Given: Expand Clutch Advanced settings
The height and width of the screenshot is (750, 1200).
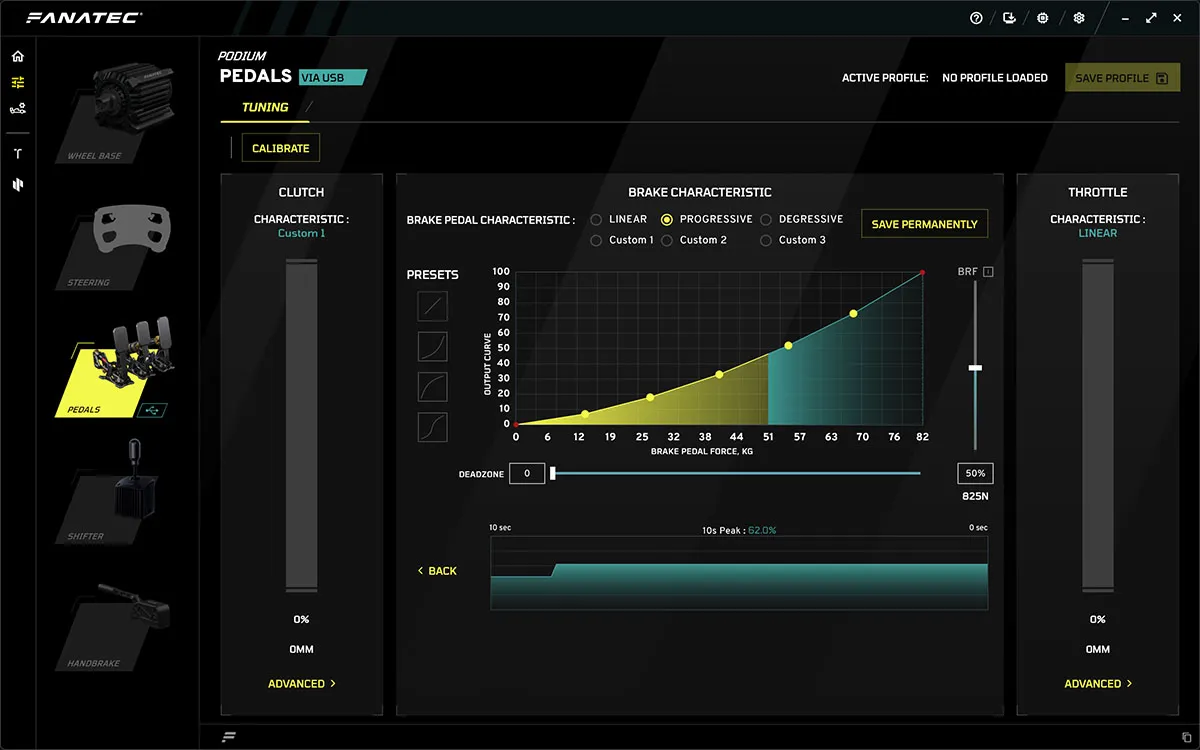Looking at the screenshot, I should coord(301,684).
